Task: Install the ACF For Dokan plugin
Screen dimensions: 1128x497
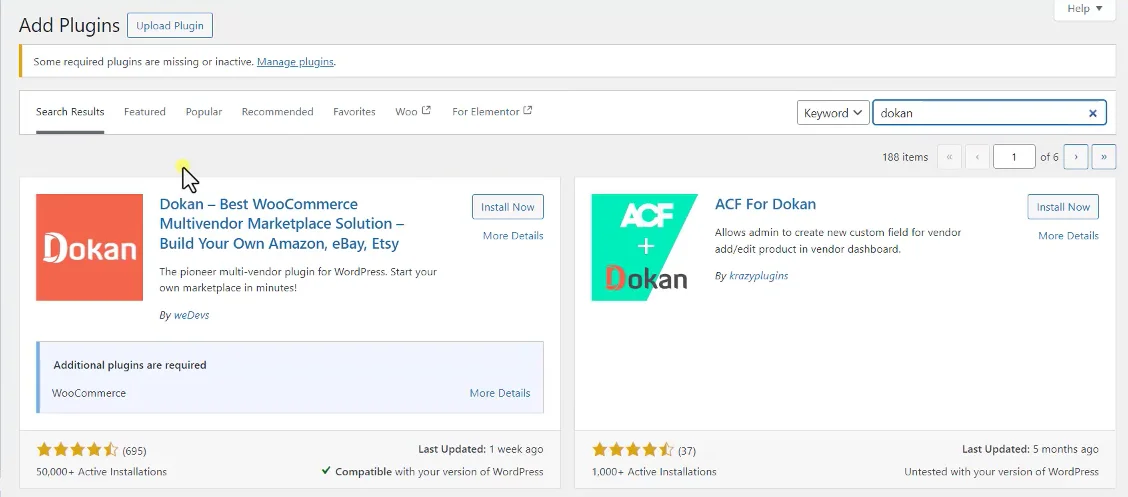Action: point(1063,206)
